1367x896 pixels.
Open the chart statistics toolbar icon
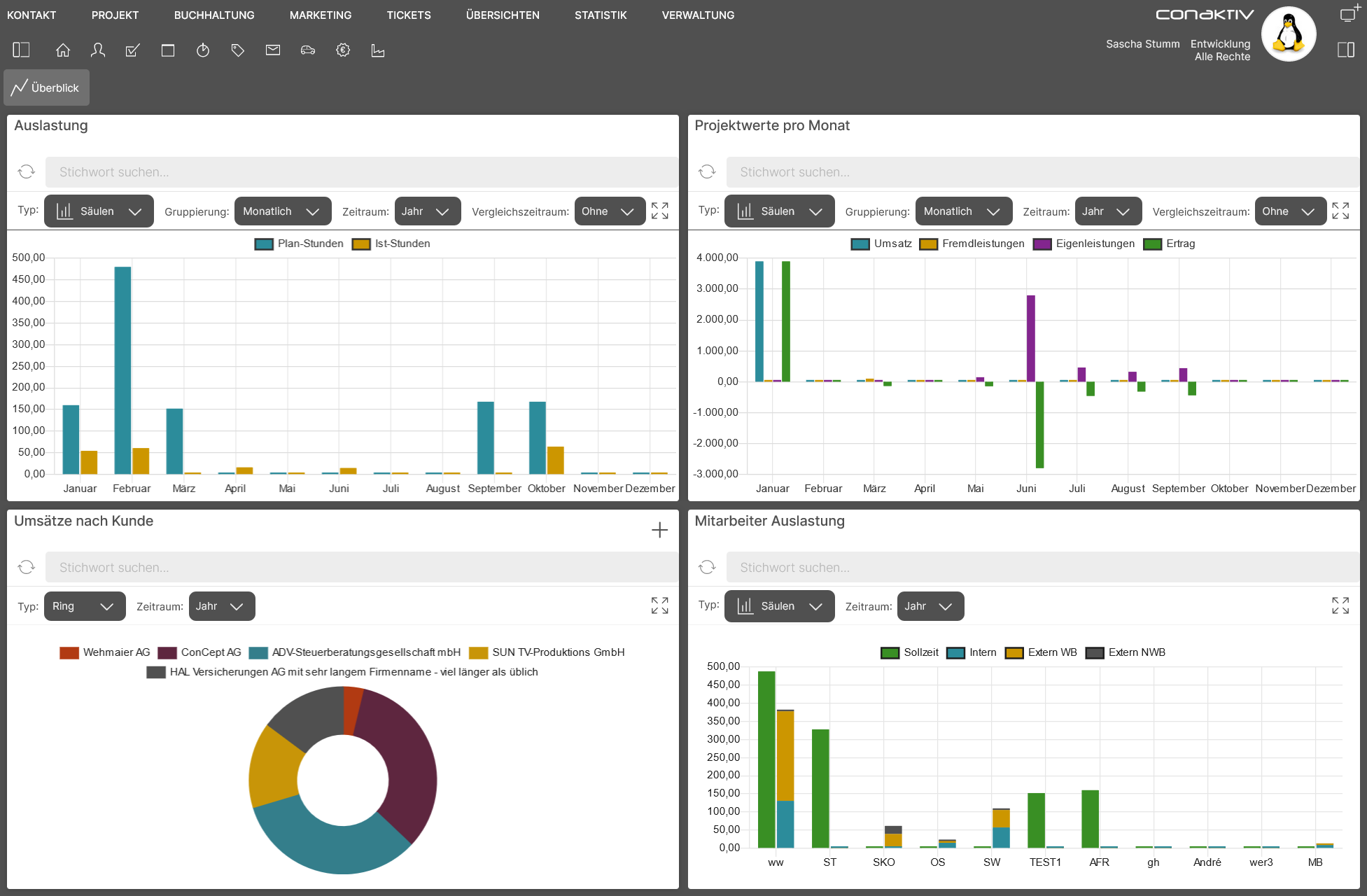pos(378,50)
